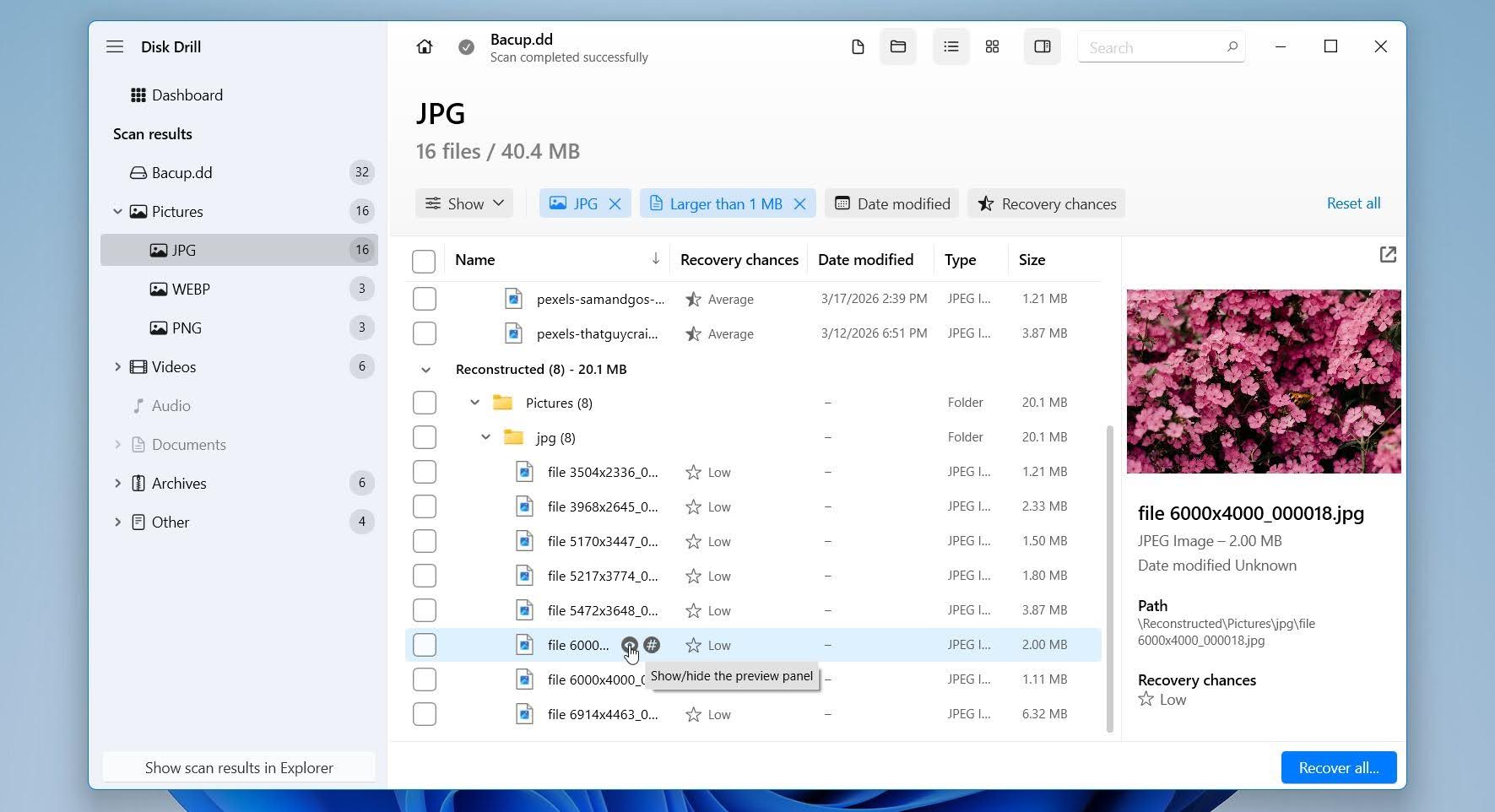Collapse the Pictures (8) folder row
This screenshot has width=1495, height=812.
coord(474,403)
